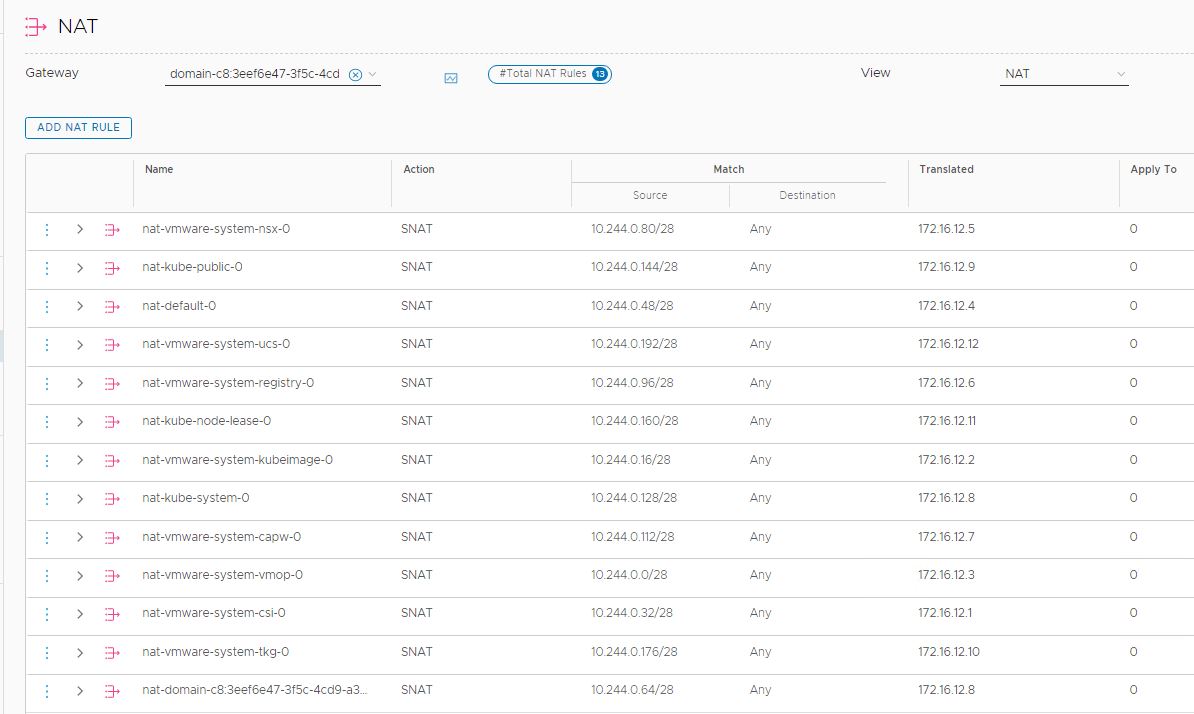Expand the nat-vmware-system-capw-0 rule row
This screenshot has height=714, width=1194.
coord(80,537)
